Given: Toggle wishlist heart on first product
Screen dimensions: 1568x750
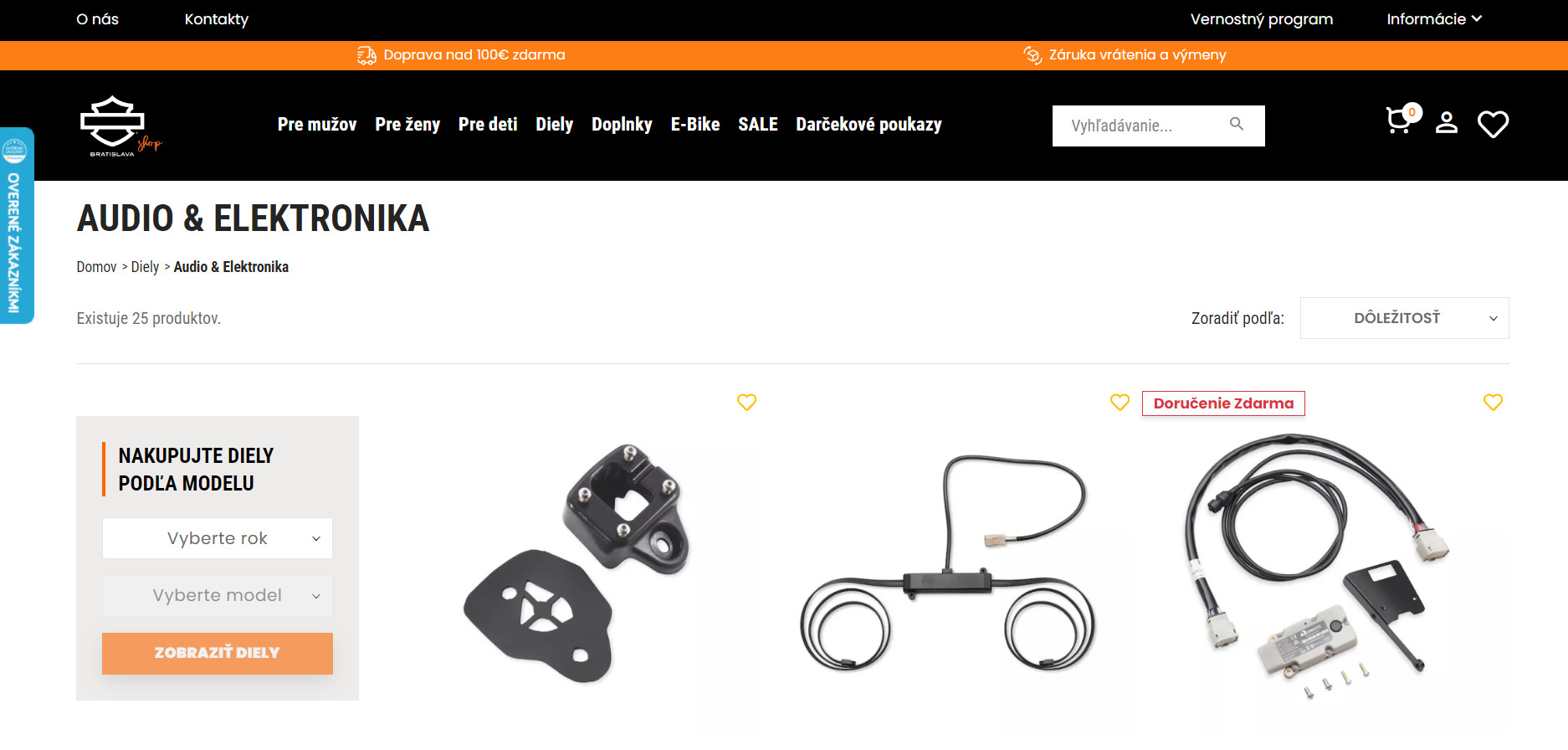Looking at the screenshot, I should point(746,403).
